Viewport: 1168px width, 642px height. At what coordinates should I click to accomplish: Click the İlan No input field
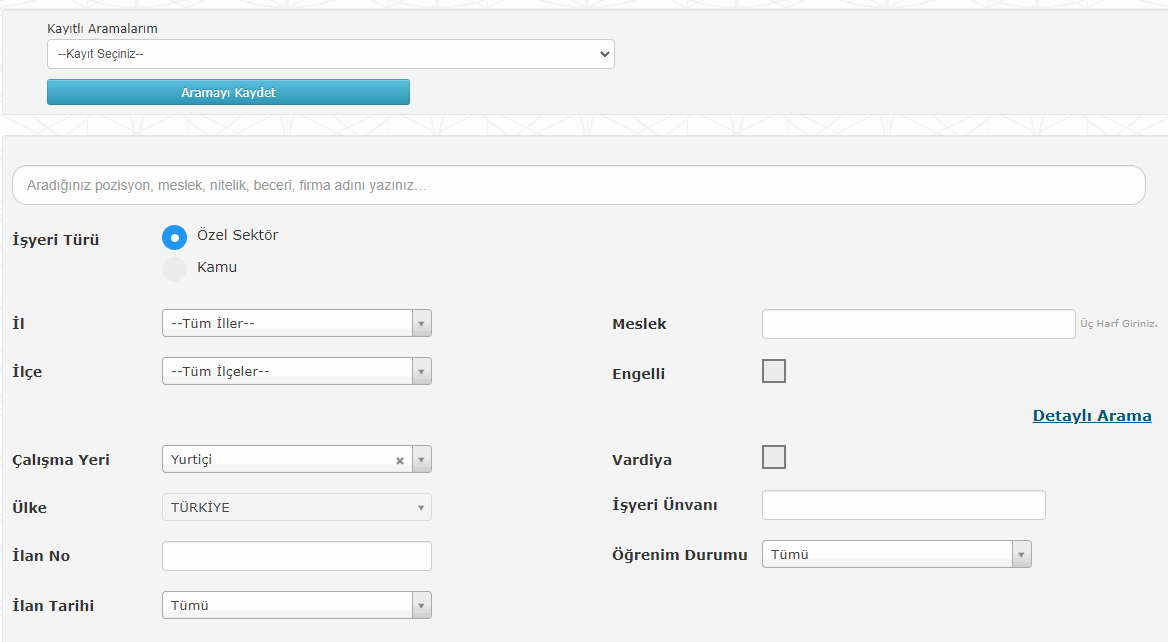coord(296,556)
